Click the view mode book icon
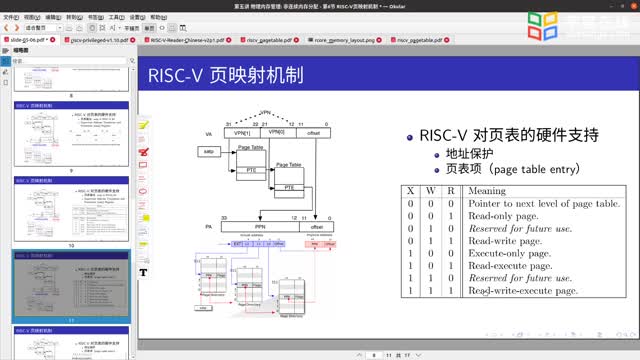The image size is (640, 360). (x=183, y=28)
